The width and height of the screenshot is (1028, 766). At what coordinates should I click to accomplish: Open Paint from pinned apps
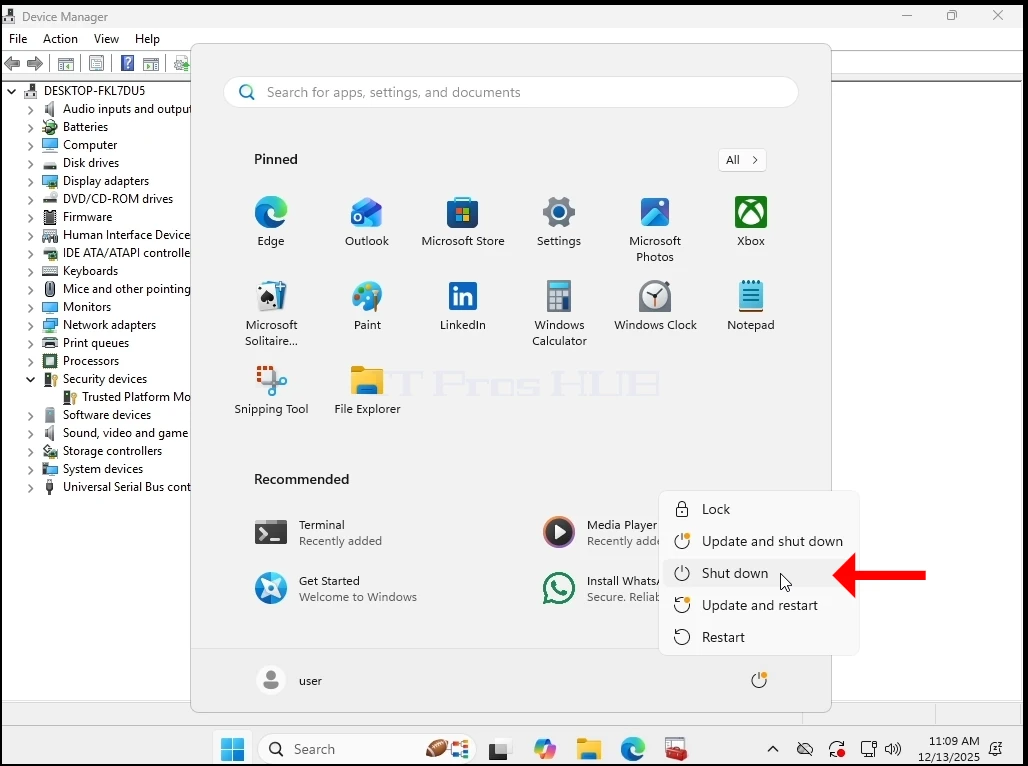[366, 306]
